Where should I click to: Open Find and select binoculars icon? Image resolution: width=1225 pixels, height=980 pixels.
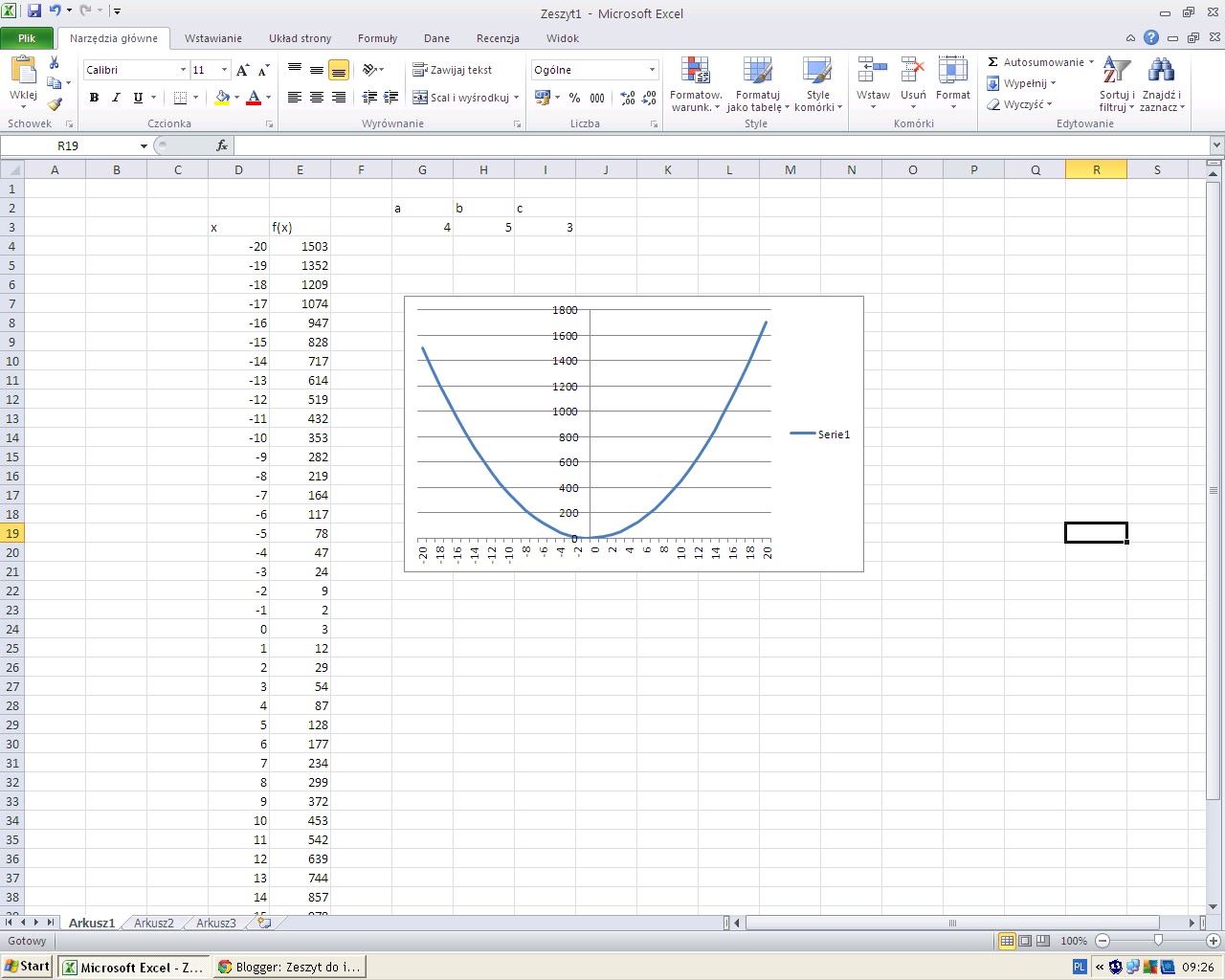[1161, 72]
